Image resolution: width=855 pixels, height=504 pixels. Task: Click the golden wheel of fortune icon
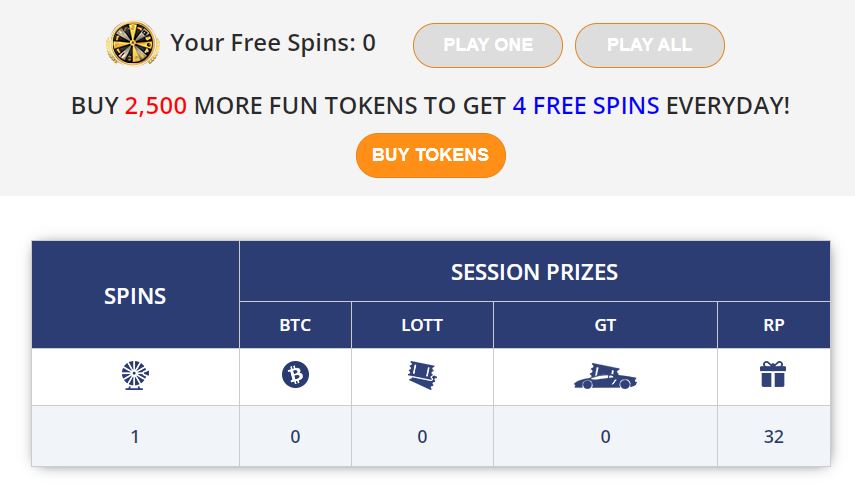133,43
